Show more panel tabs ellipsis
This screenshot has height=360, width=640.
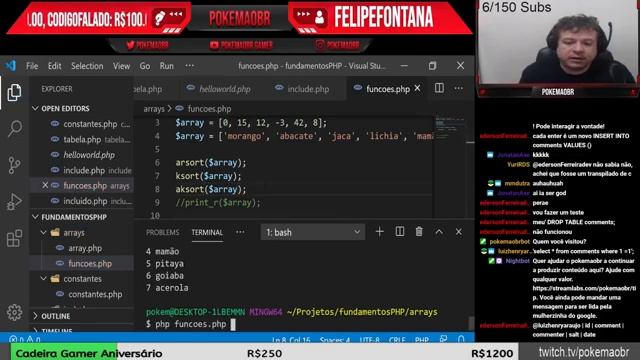pyautogui.click(x=240, y=232)
